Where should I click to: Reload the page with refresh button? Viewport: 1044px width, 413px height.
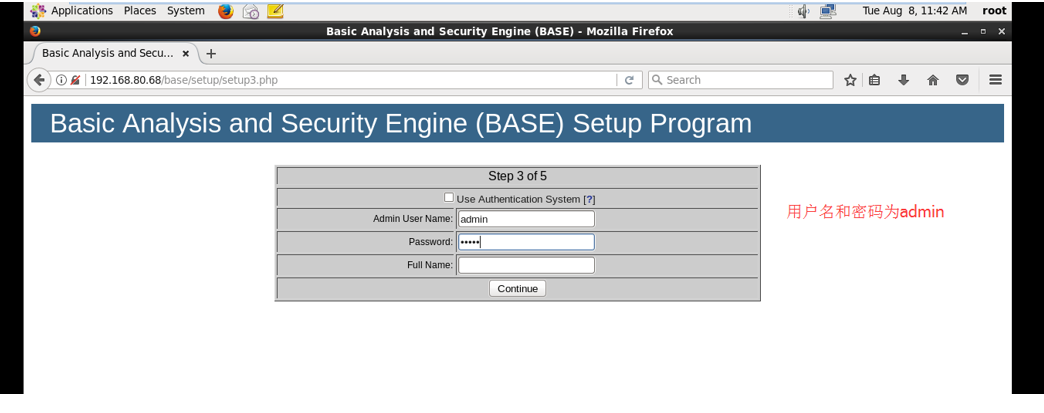pos(629,80)
